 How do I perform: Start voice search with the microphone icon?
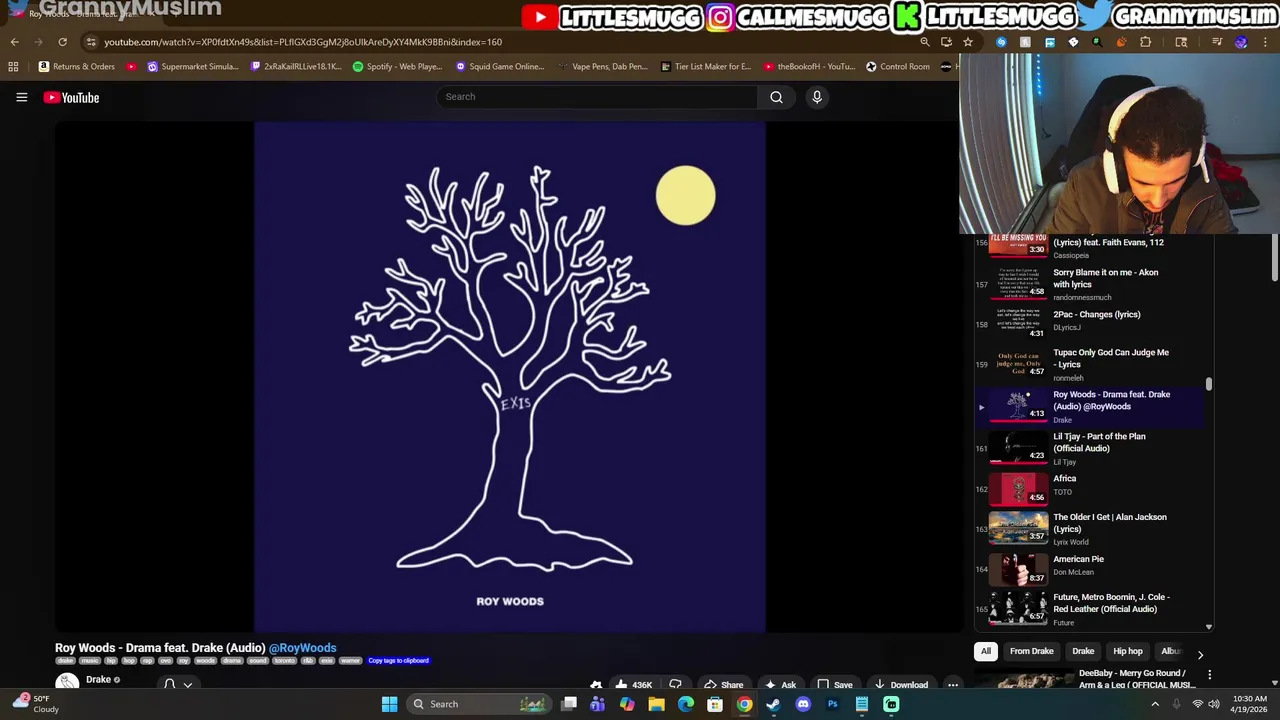(x=817, y=97)
